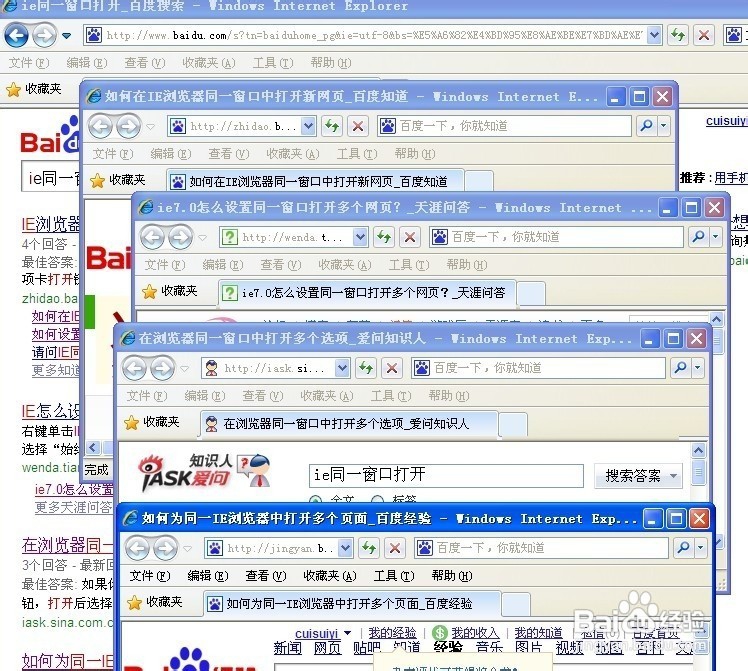
Task: Expand address dropdown of iask window
Action: [343, 368]
